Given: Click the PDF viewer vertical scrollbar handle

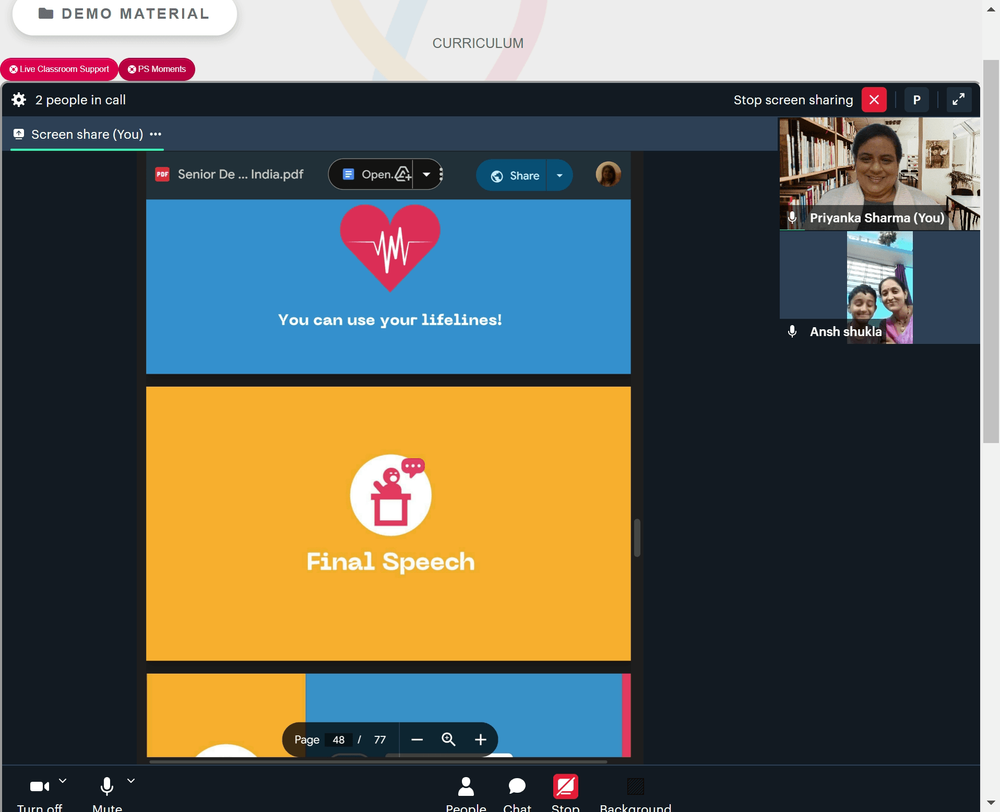Looking at the screenshot, I should (x=636, y=538).
